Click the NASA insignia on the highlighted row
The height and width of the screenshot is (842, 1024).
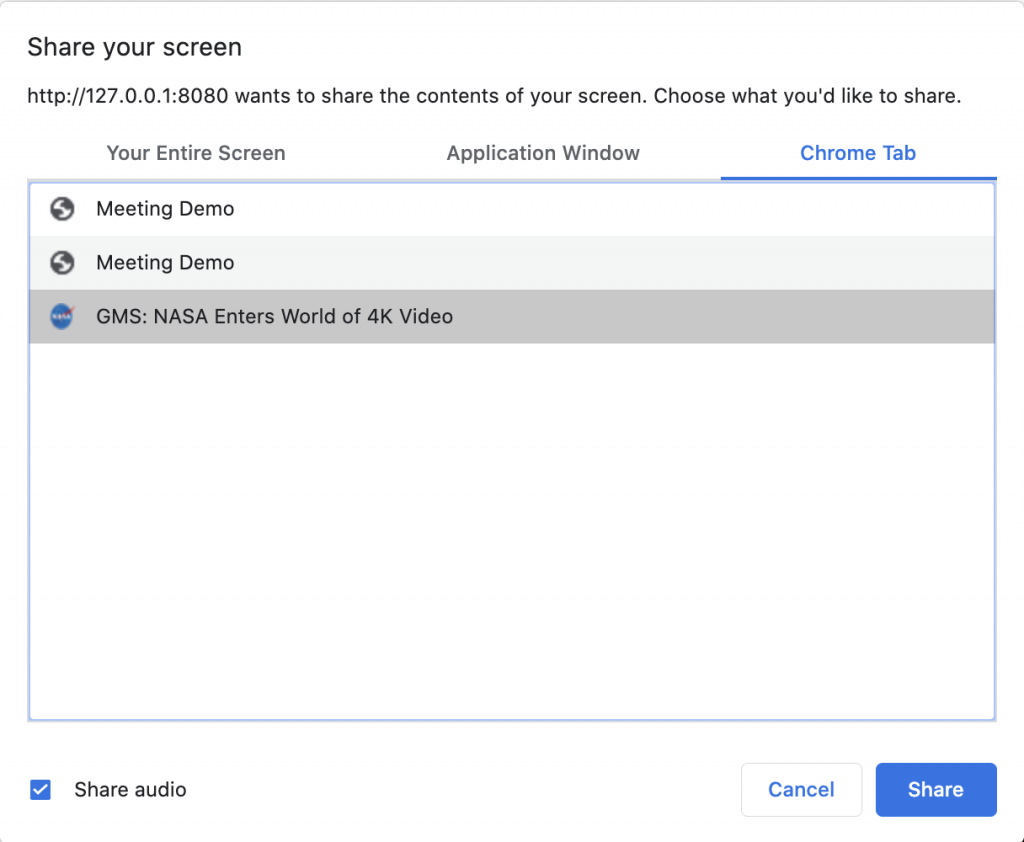(x=62, y=316)
